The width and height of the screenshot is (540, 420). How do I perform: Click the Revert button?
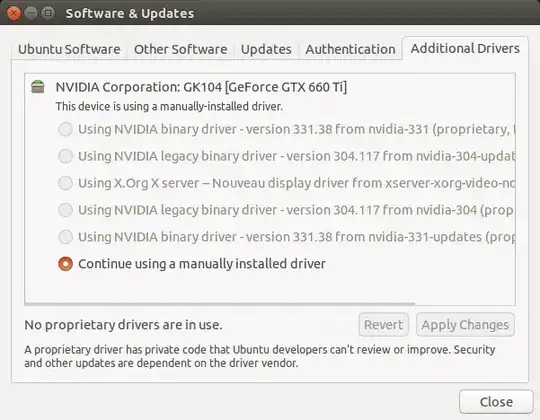pyautogui.click(x=384, y=325)
